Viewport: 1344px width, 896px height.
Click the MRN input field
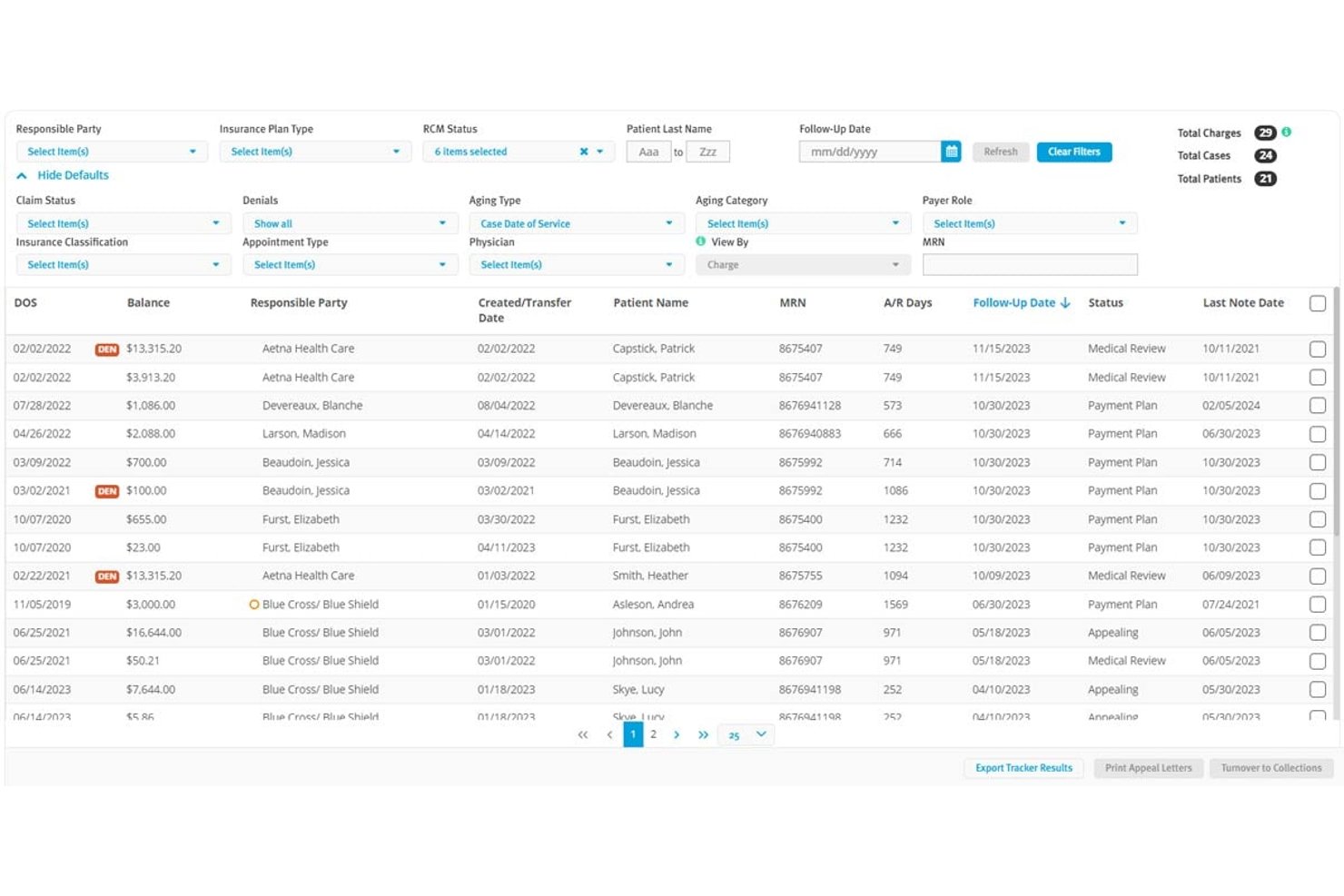point(1030,265)
